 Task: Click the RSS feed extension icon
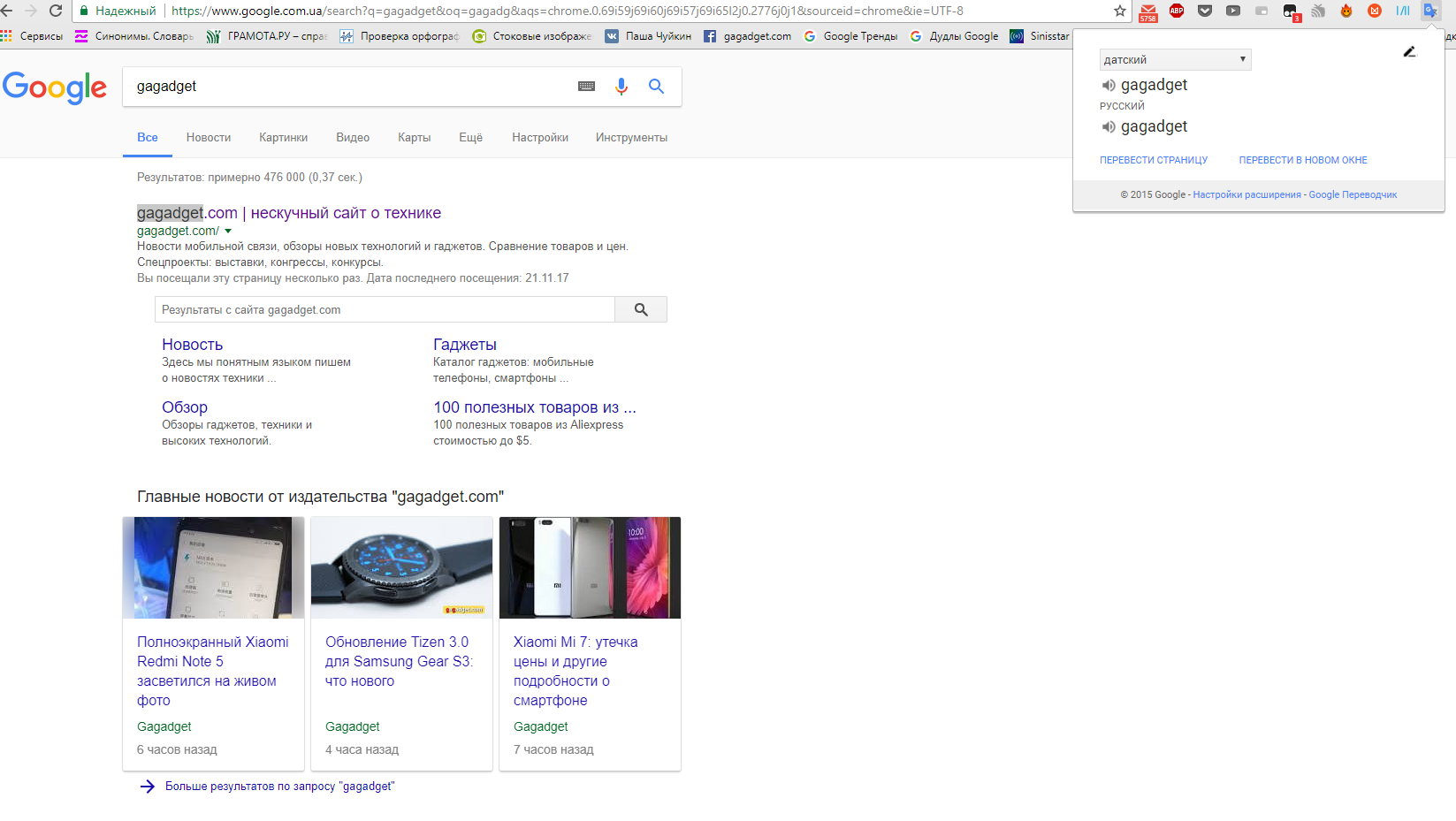pyautogui.click(x=1318, y=11)
